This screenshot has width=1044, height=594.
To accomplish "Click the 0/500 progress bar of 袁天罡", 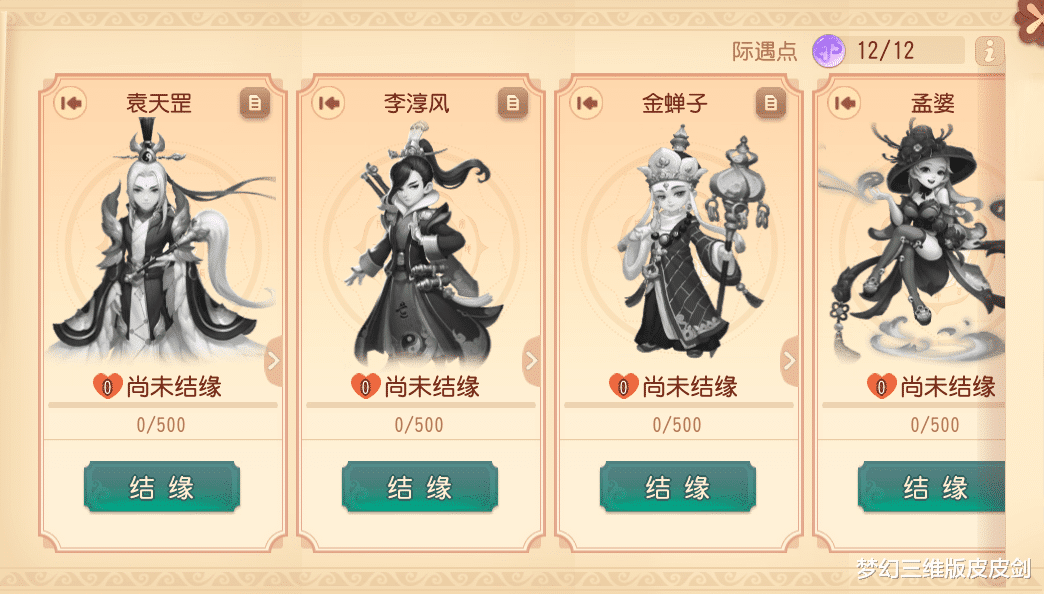I will pyautogui.click(x=162, y=405).
